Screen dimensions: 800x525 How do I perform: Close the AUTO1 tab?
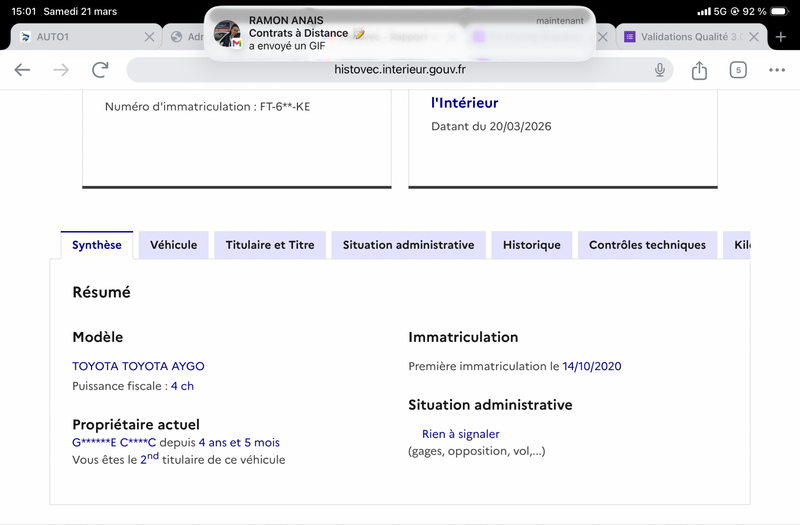[x=150, y=37]
